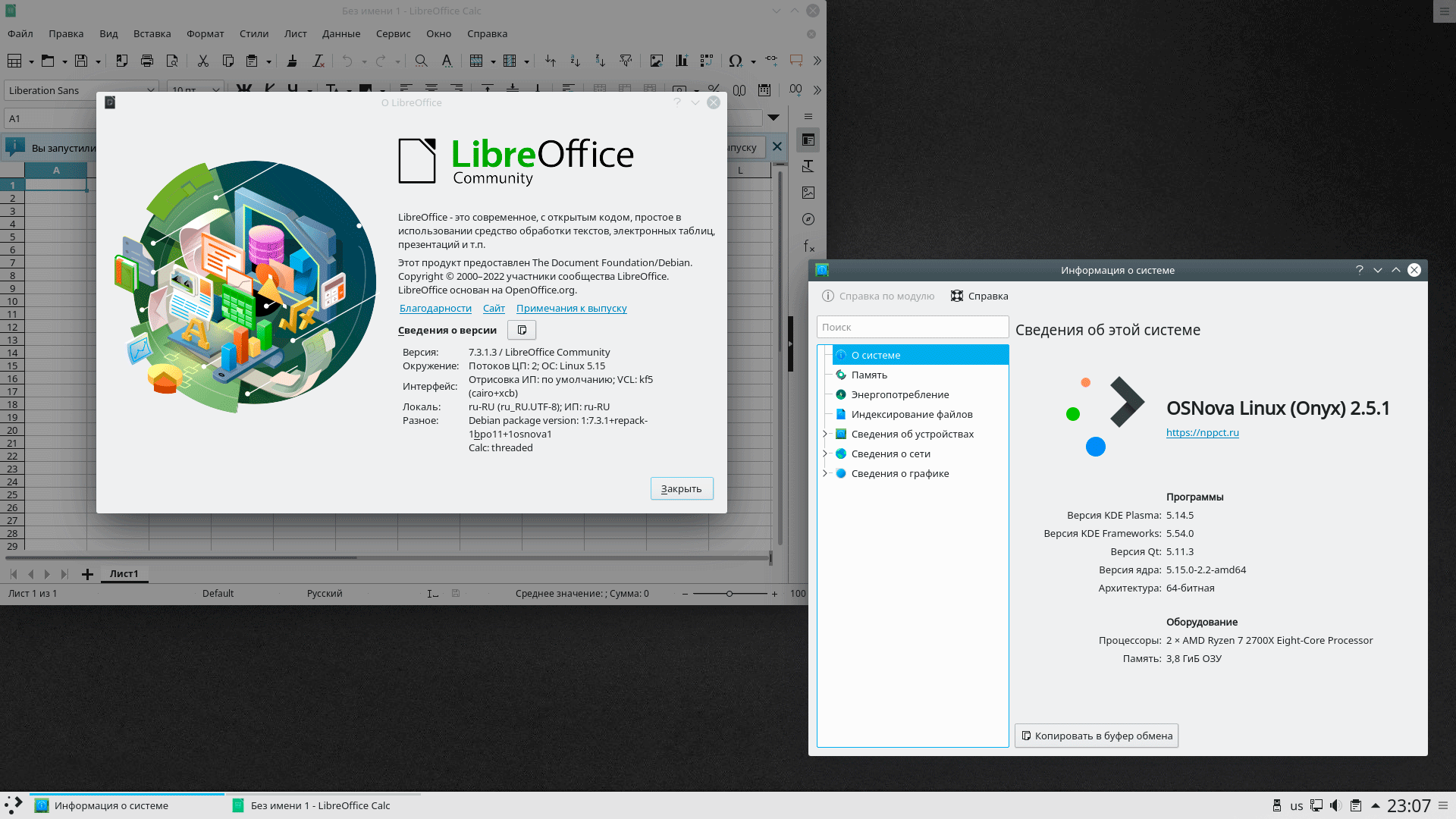Screen dimensions: 1456x819
Task: Expand Сведения об устройствах tree node
Action: coord(825,434)
